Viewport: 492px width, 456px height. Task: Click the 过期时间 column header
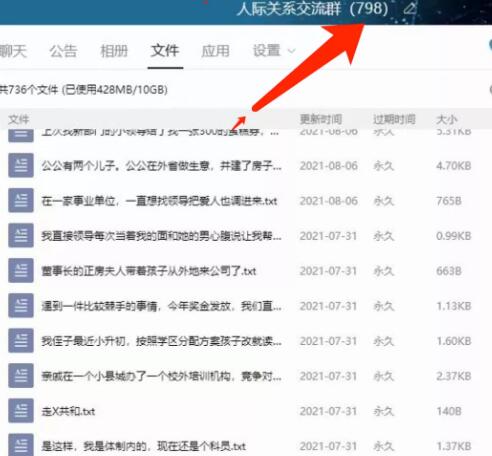click(394, 119)
